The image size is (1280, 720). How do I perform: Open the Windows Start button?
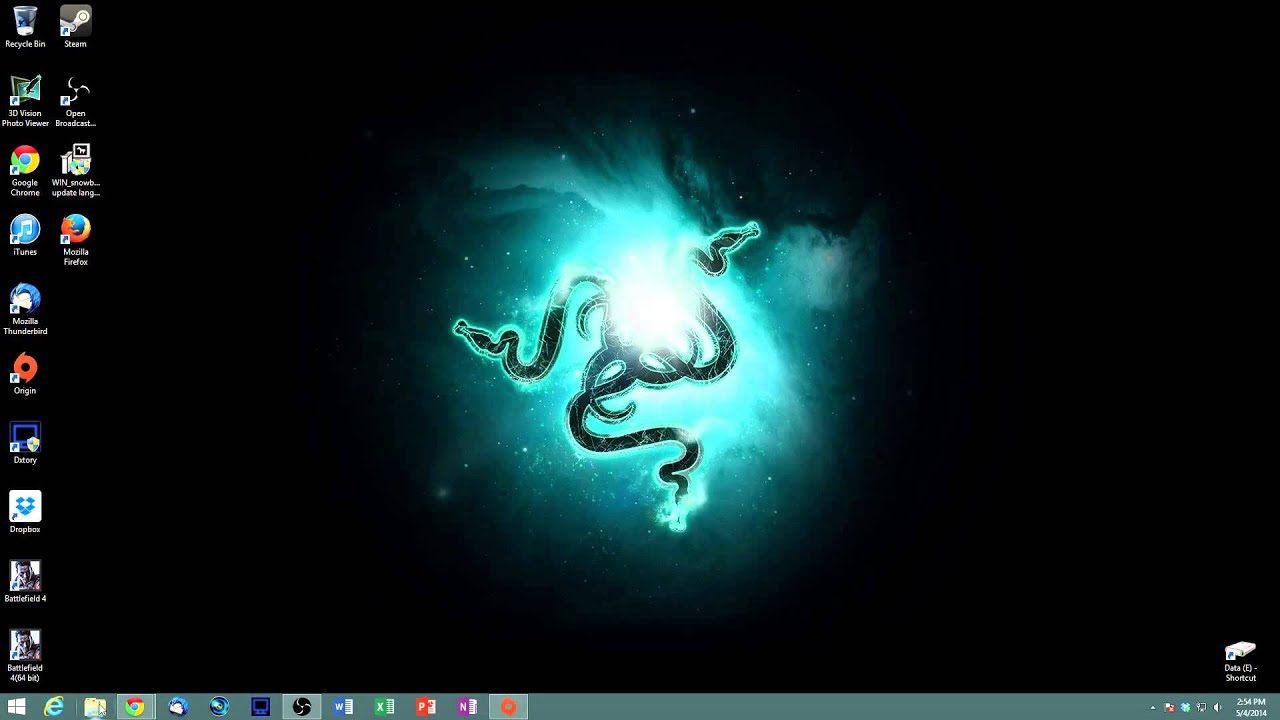coord(17,707)
